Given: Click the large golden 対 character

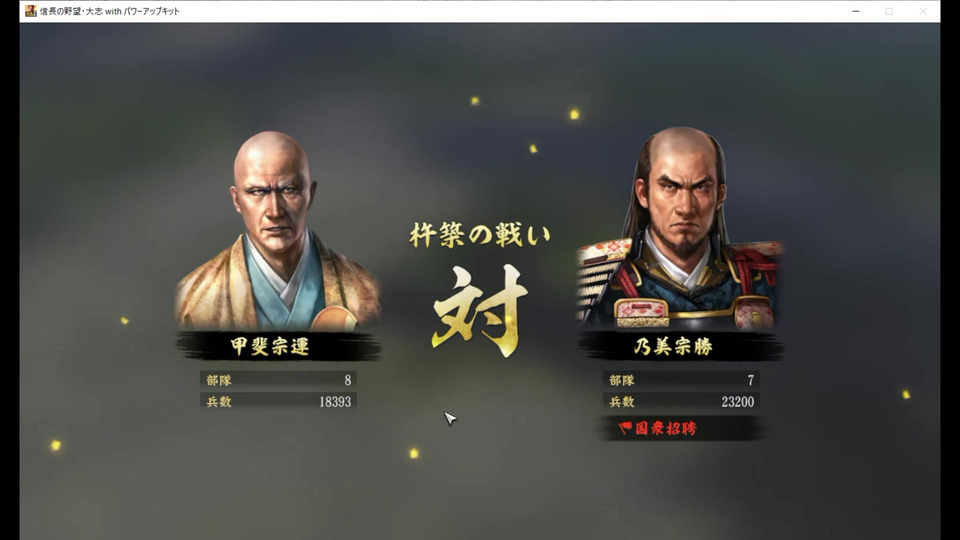Looking at the screenshot, I should pos(480,311).
